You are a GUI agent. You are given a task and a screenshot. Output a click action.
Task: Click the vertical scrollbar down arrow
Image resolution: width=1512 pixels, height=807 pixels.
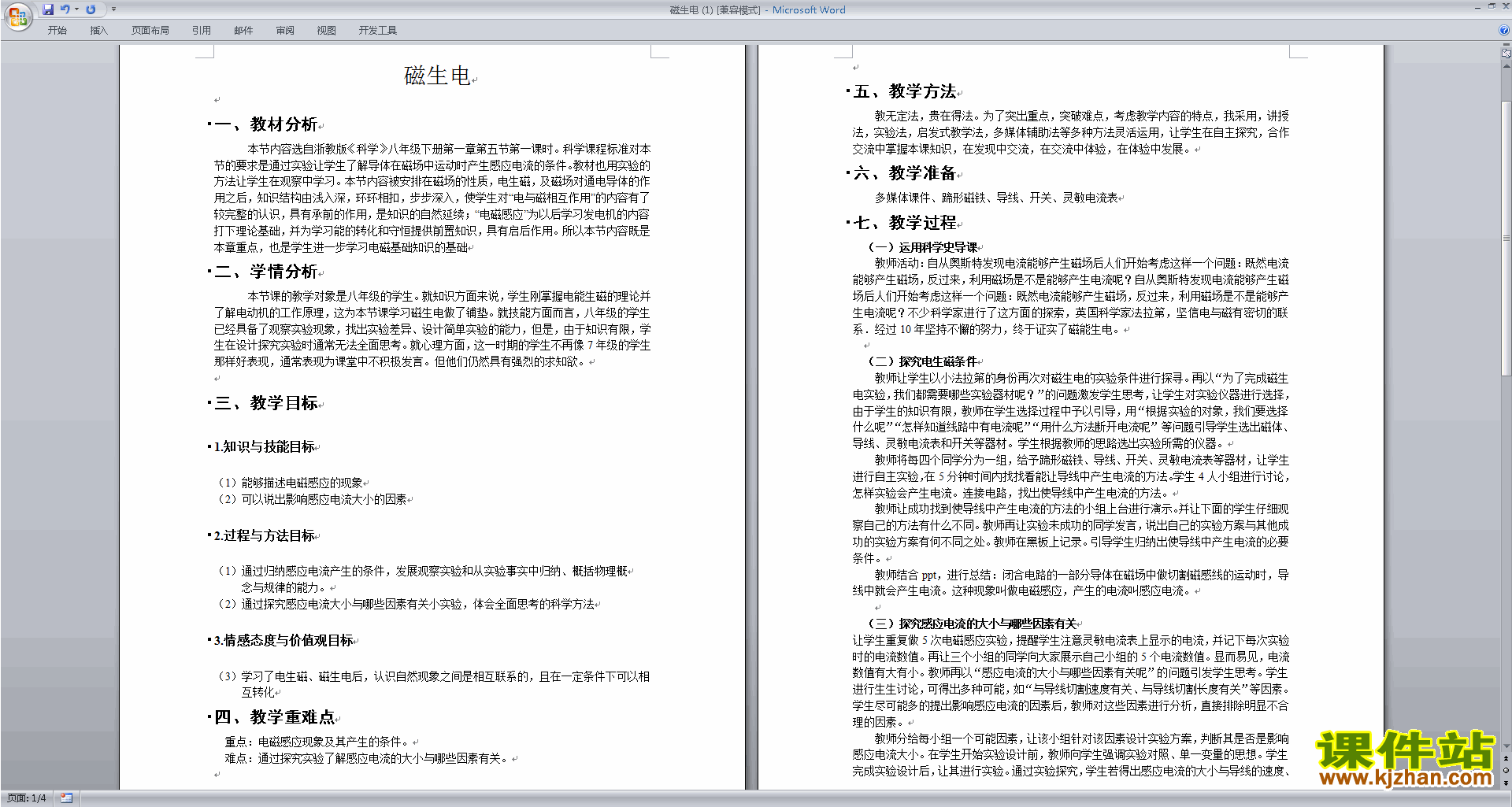1506,746
